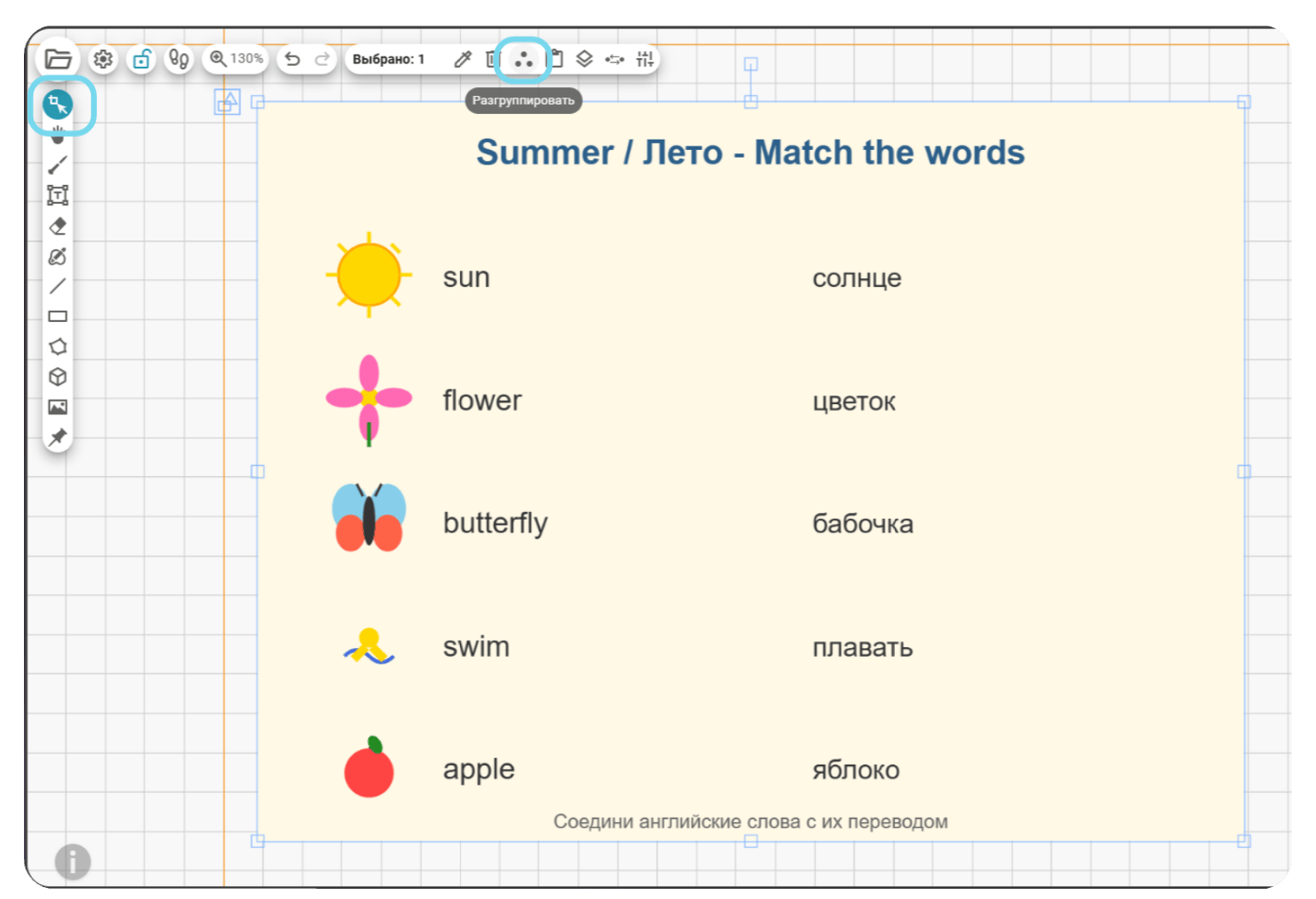Open the adjustment sliders settings

coord(645,59)
